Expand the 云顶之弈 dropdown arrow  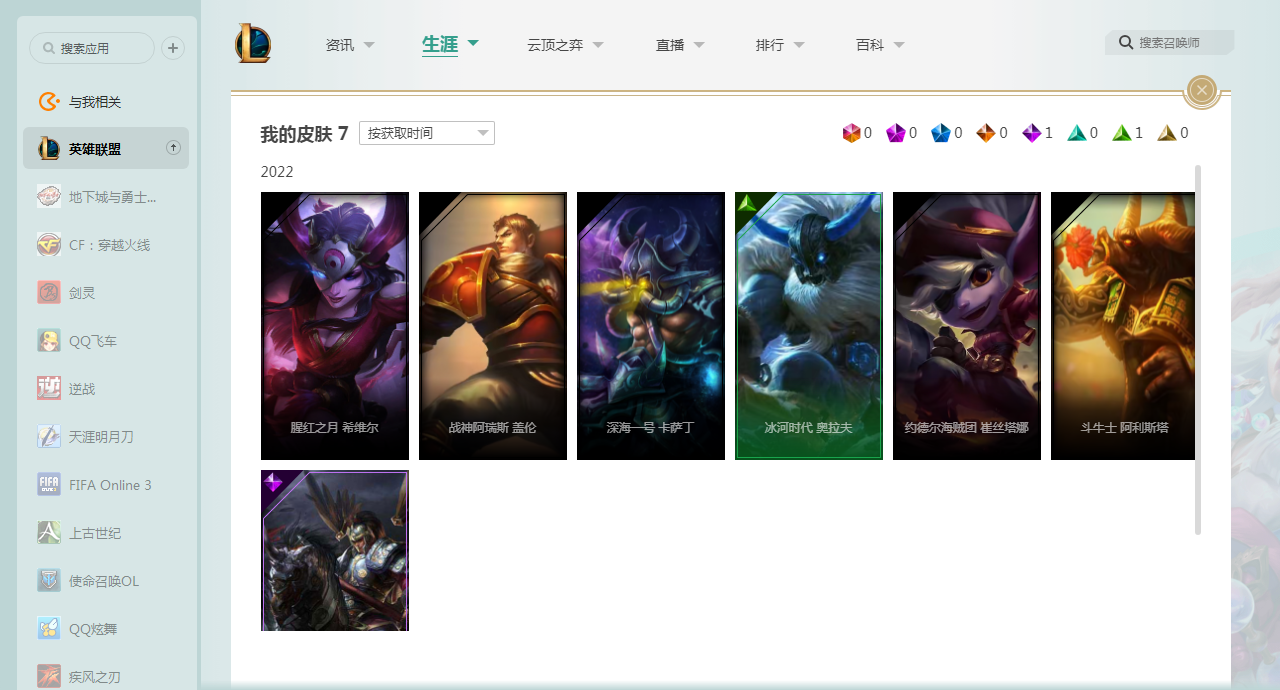pos(598,45)
